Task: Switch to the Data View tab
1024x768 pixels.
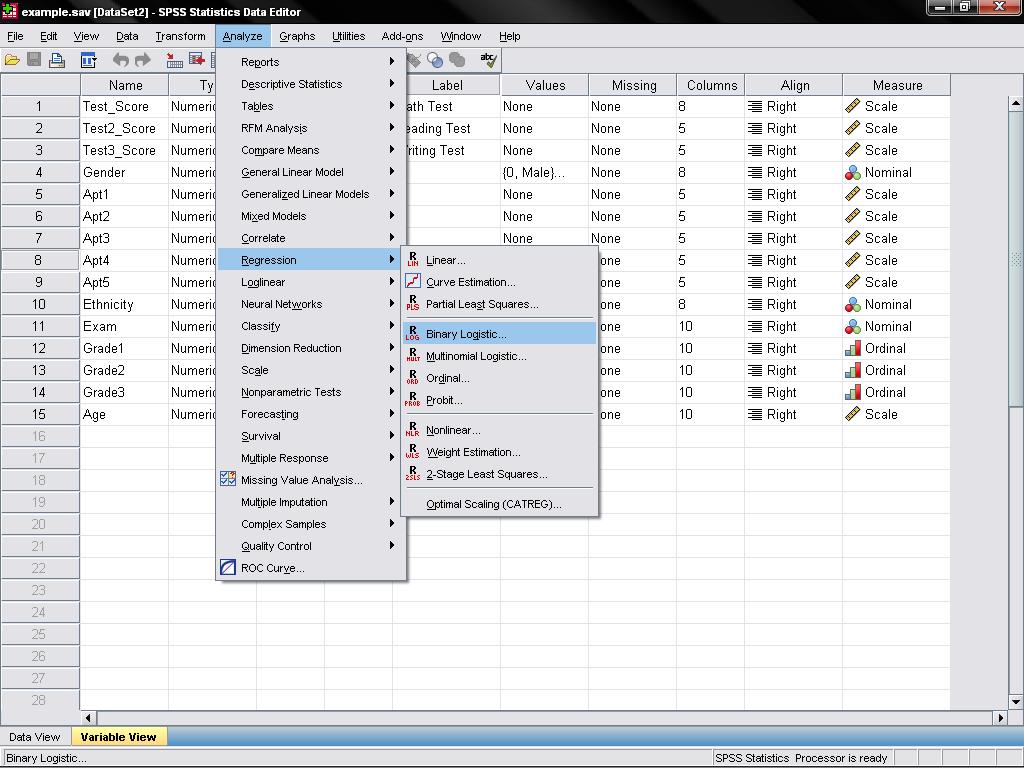Action: [35, 737]
